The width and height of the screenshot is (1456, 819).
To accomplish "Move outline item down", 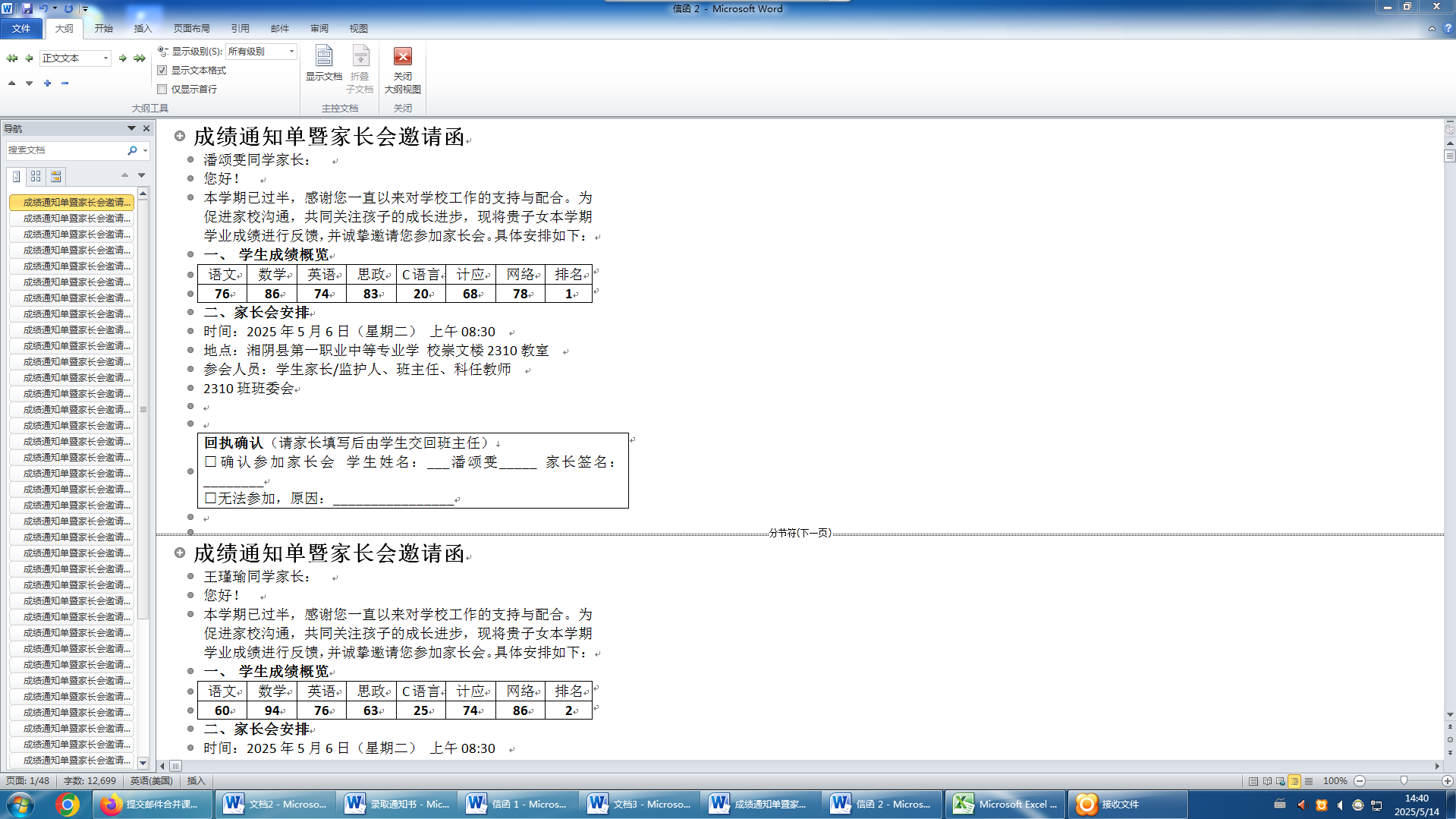I will [29, 83].
